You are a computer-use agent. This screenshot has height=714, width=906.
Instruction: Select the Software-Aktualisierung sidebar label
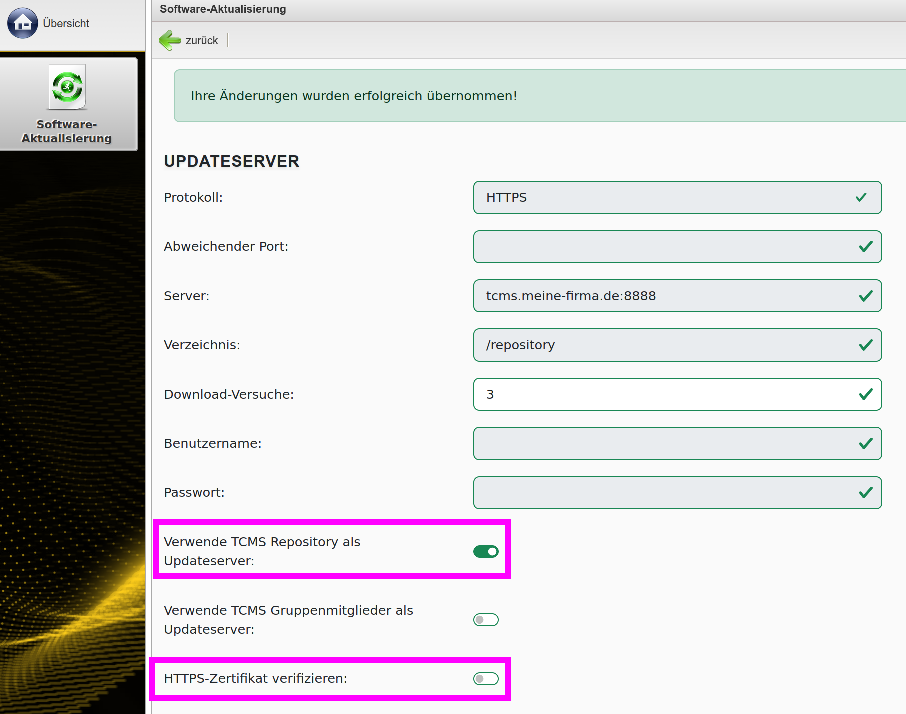[x=66, y=131]
